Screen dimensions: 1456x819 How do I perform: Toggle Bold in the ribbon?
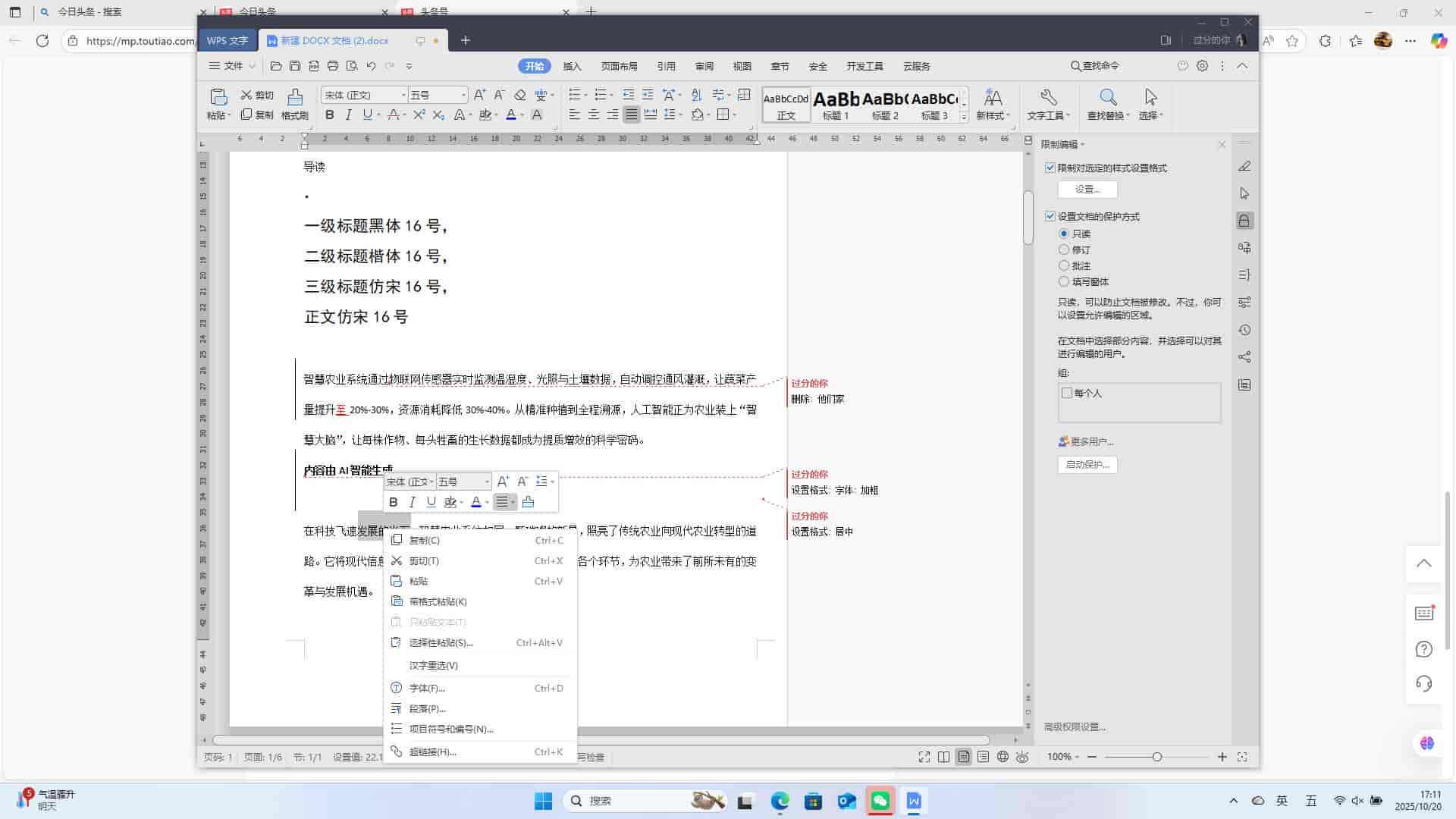[329, 115]
